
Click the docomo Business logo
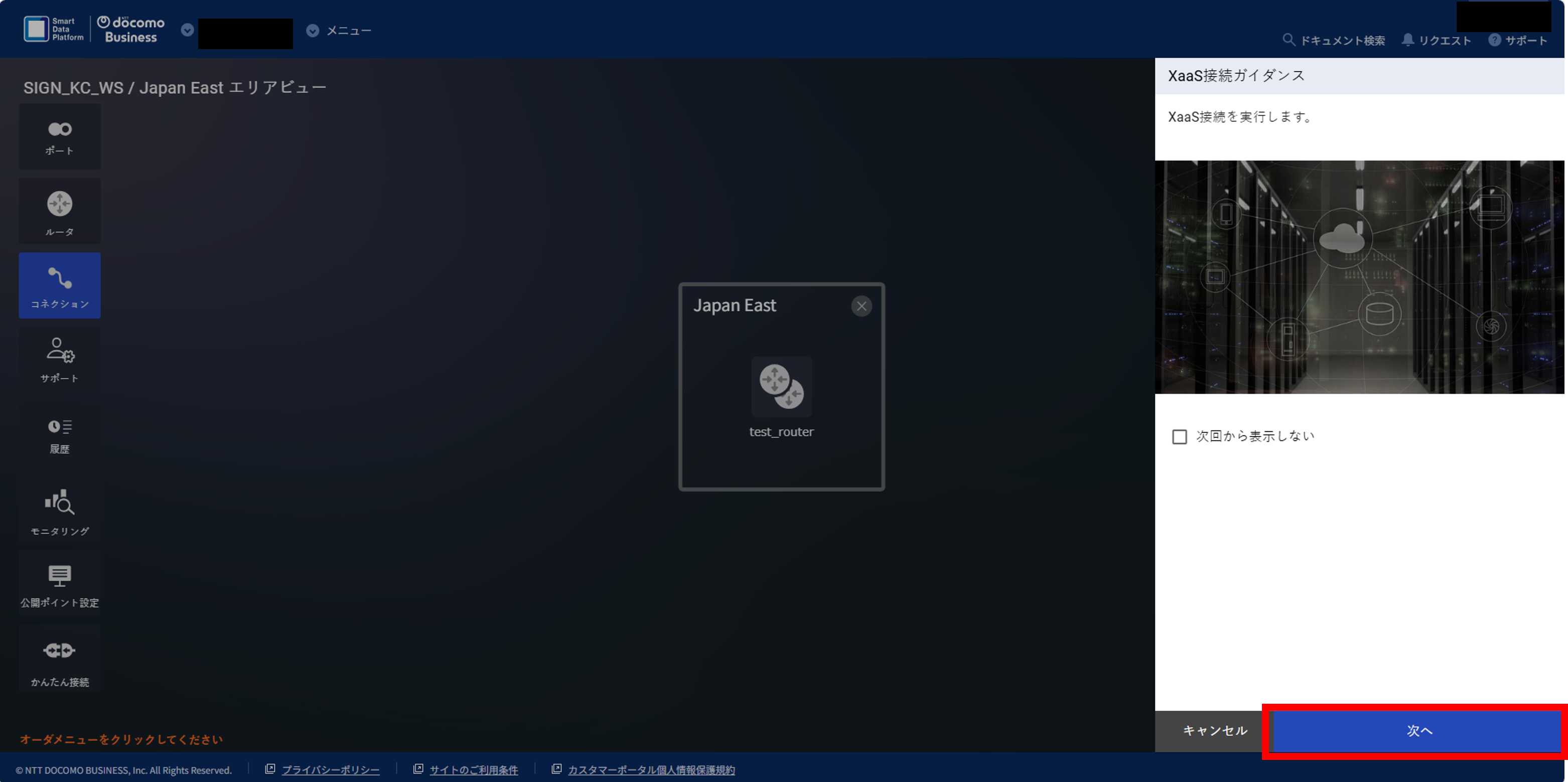point(131,29)
